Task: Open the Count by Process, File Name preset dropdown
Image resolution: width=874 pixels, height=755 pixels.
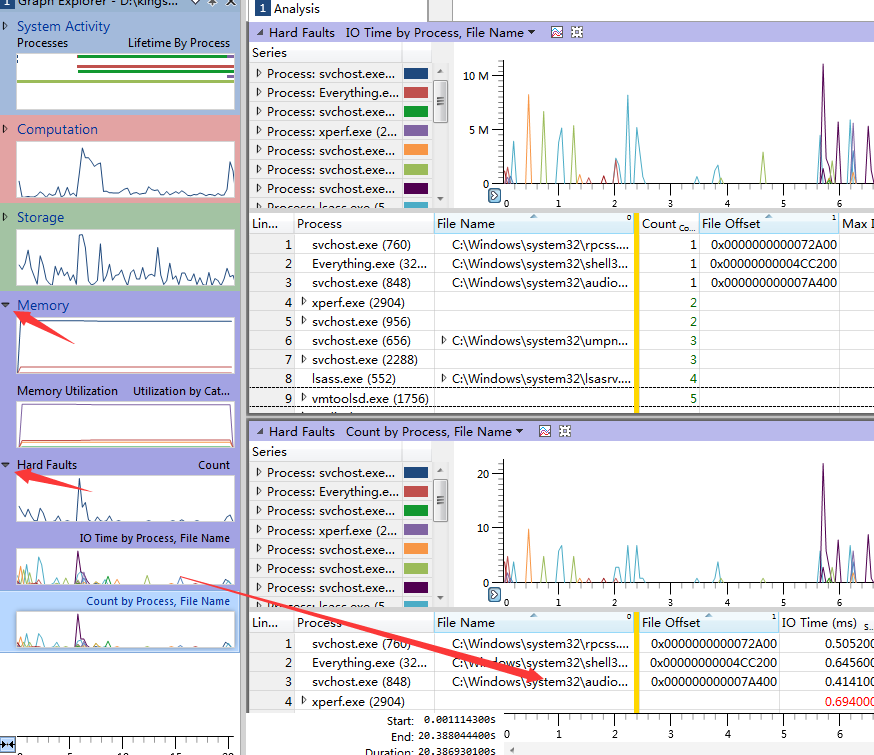Action: coord(519,431)
